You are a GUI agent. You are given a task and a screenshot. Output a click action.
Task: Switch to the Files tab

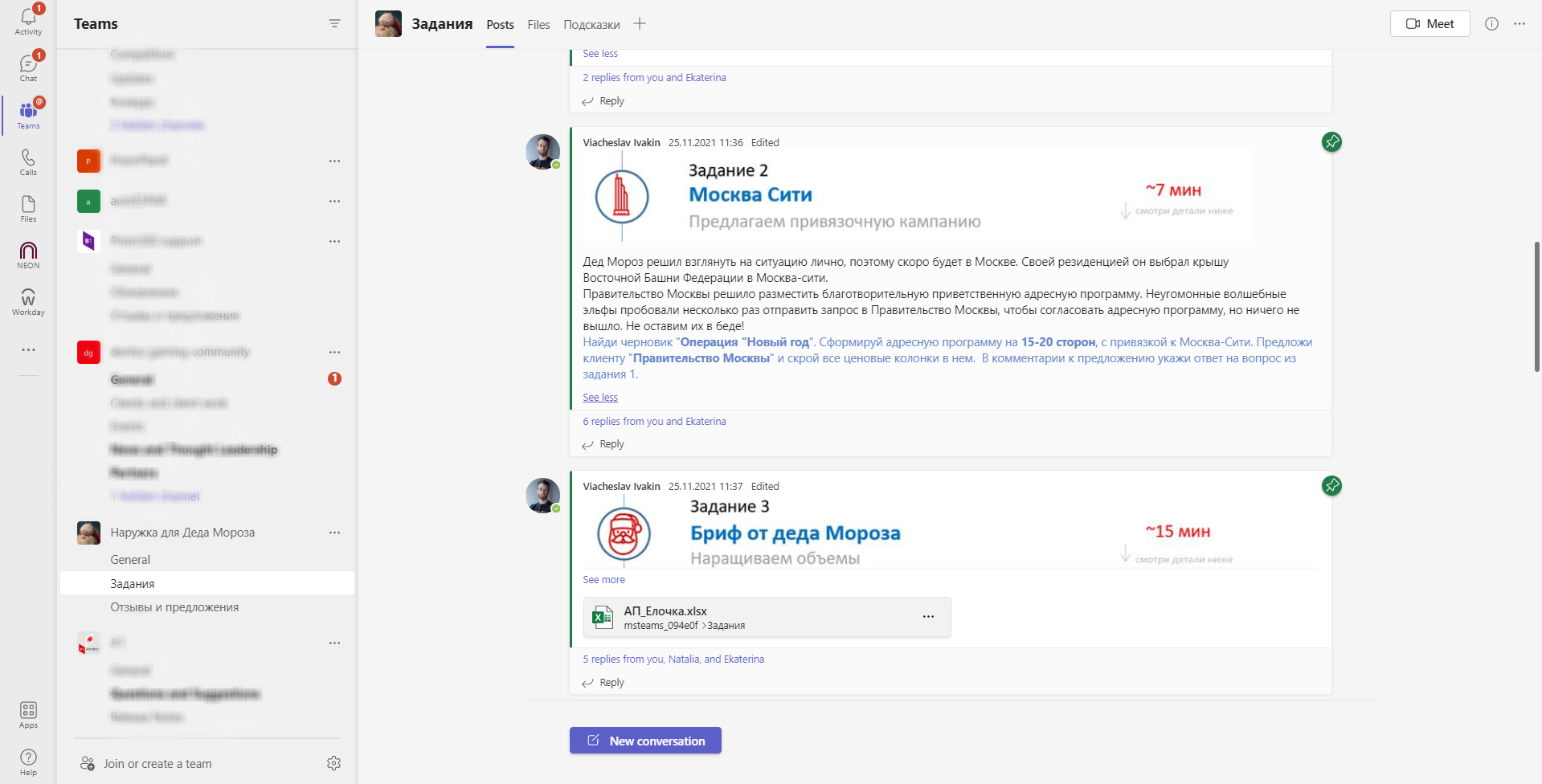click(538, 25)
